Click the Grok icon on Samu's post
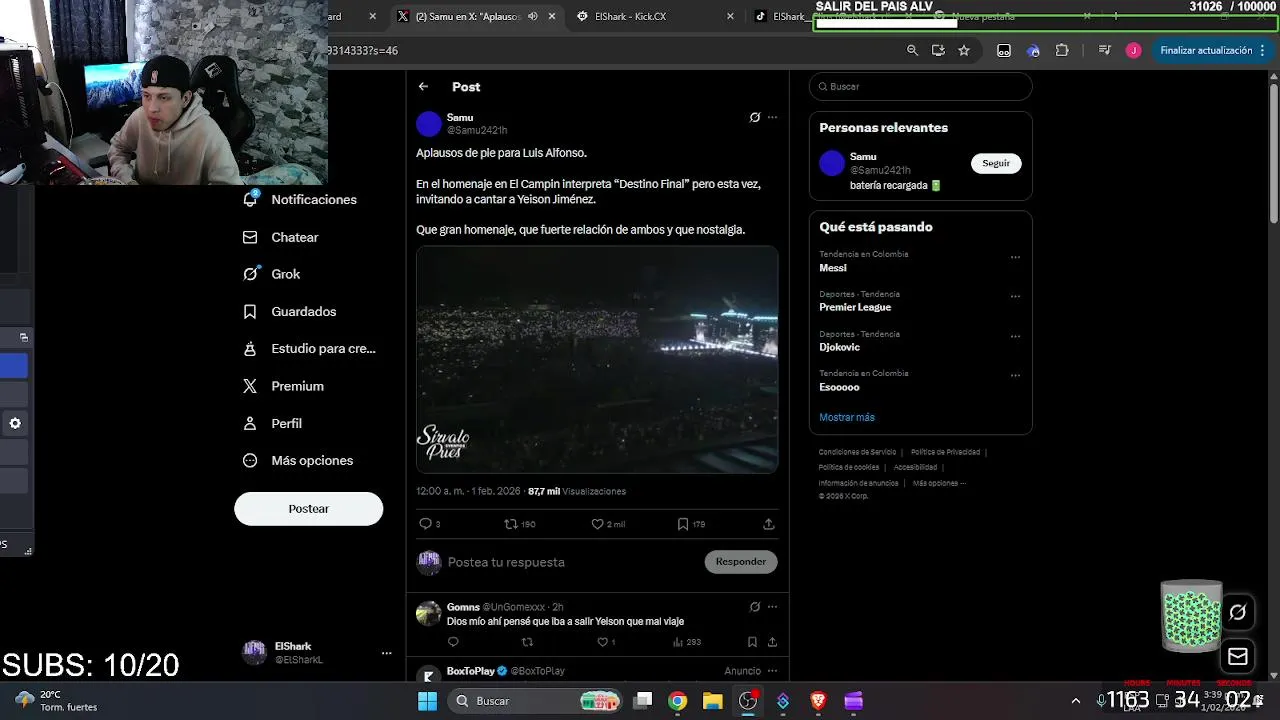 pos(755,117)
